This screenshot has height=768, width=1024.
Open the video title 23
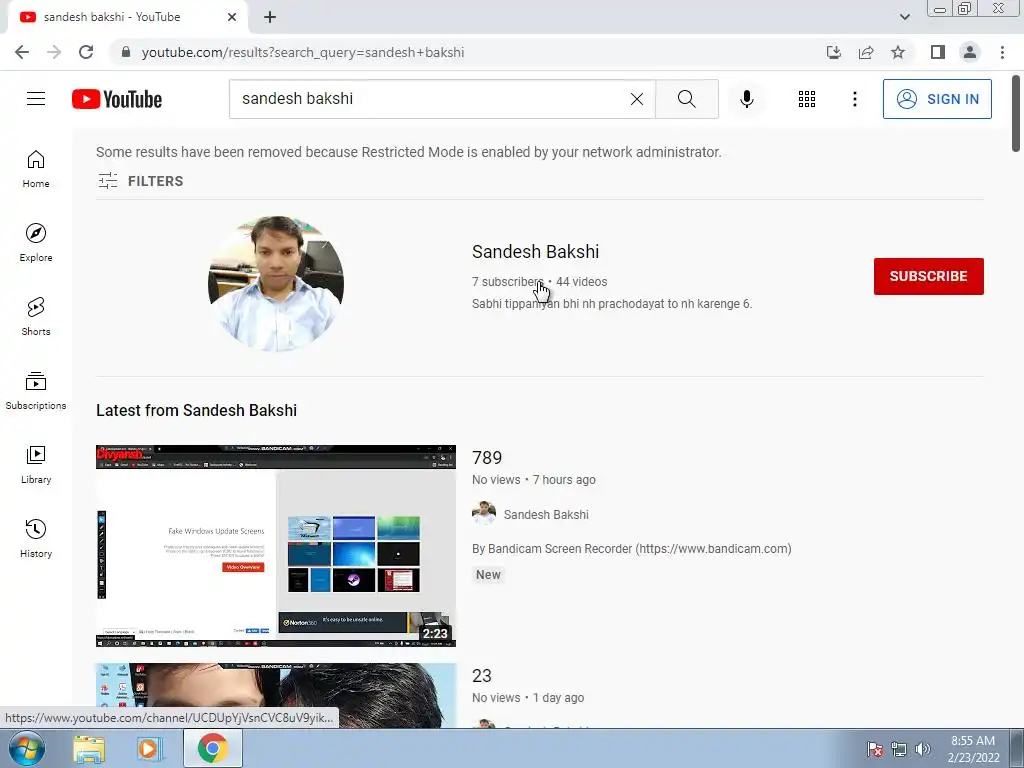click(482, 676)
